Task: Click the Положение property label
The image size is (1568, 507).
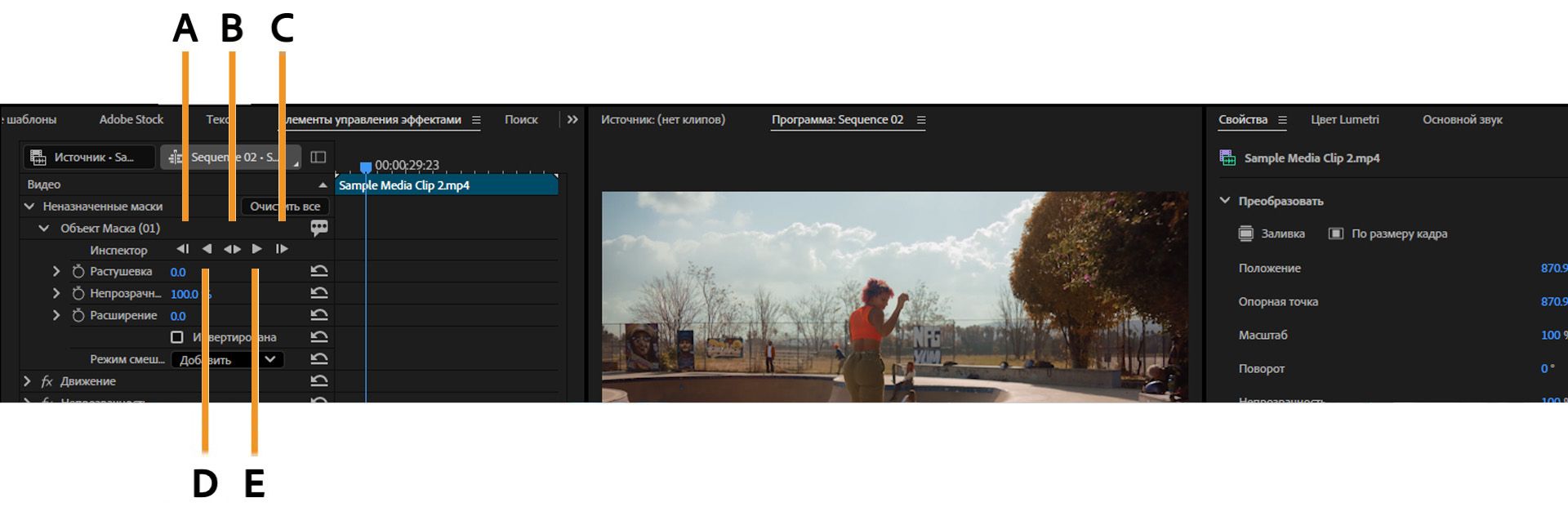Action: 1269,268
